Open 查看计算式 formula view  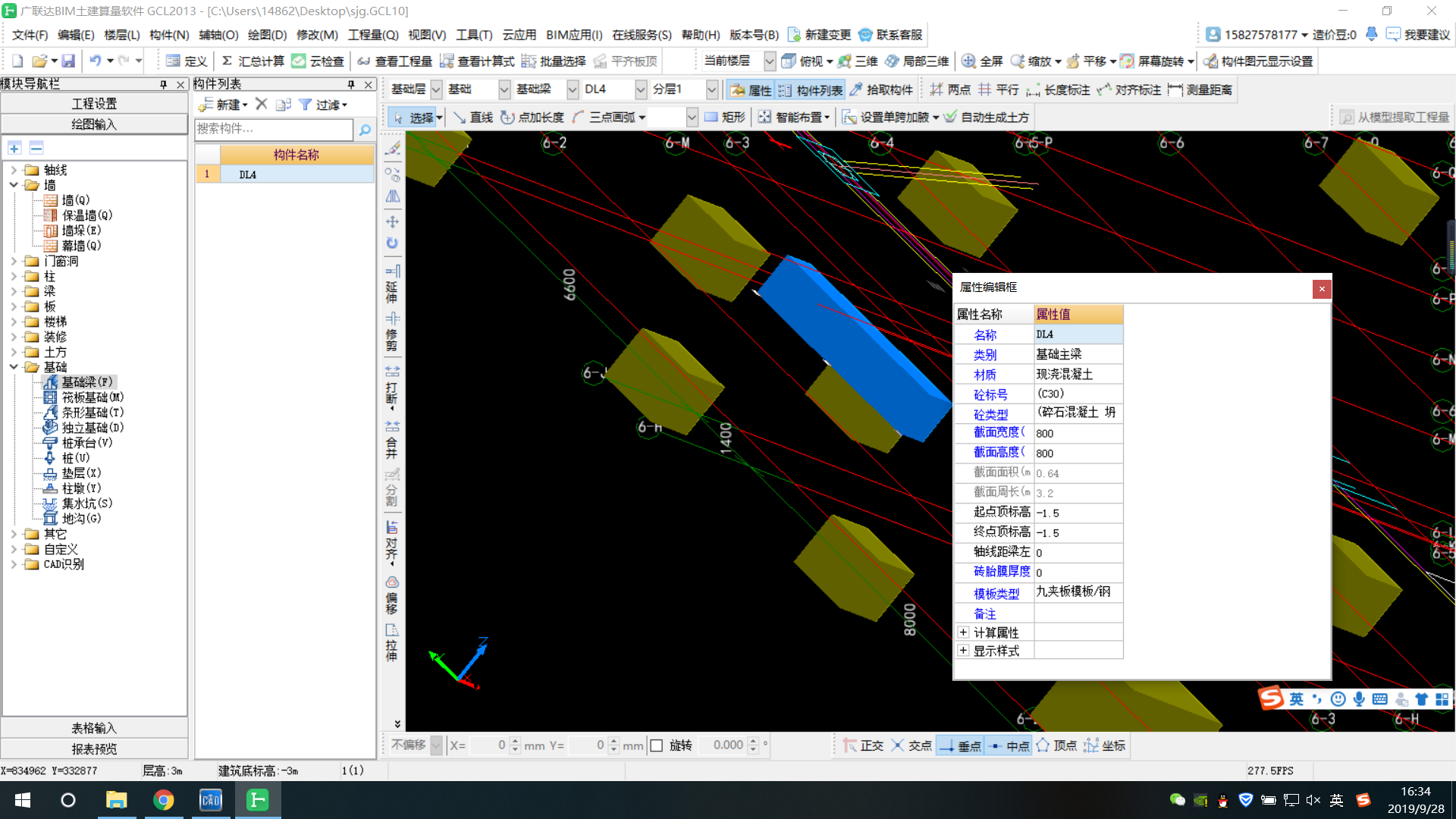pos(477,61)
